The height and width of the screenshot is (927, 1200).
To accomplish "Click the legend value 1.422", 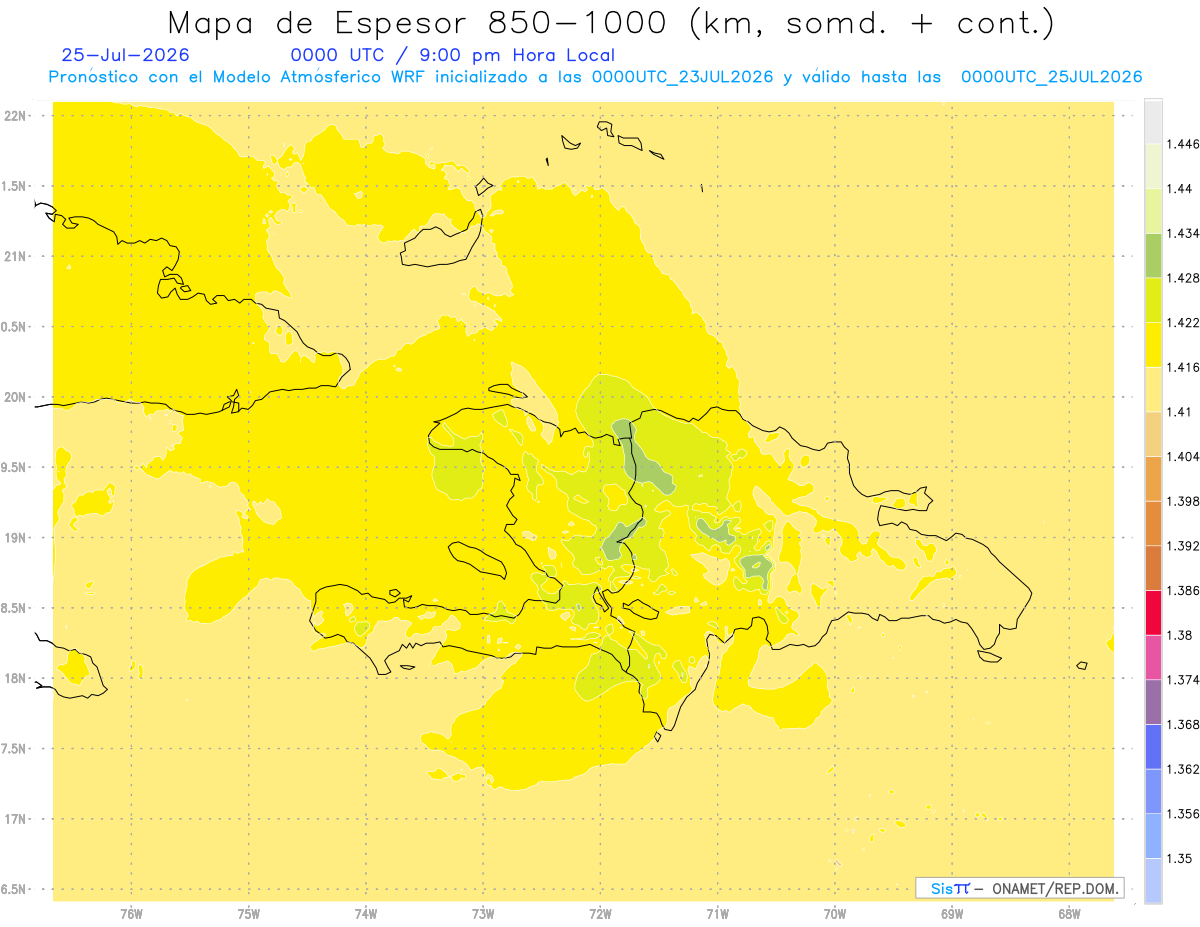I will (1182, 322).
